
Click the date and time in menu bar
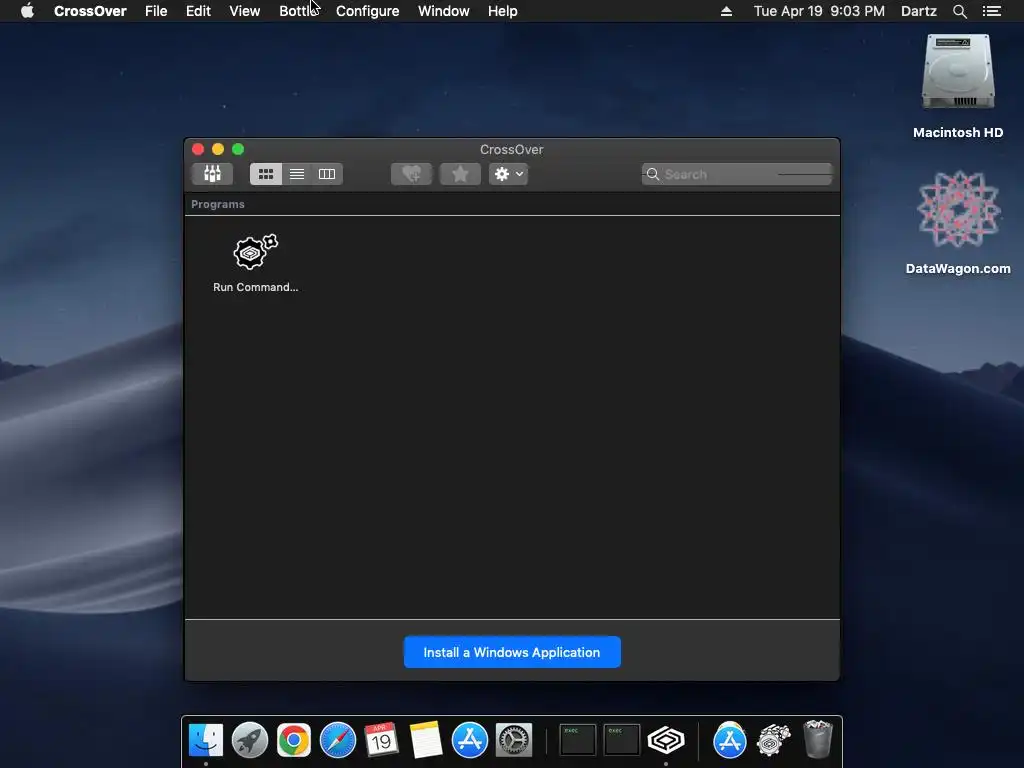(819, 11)
